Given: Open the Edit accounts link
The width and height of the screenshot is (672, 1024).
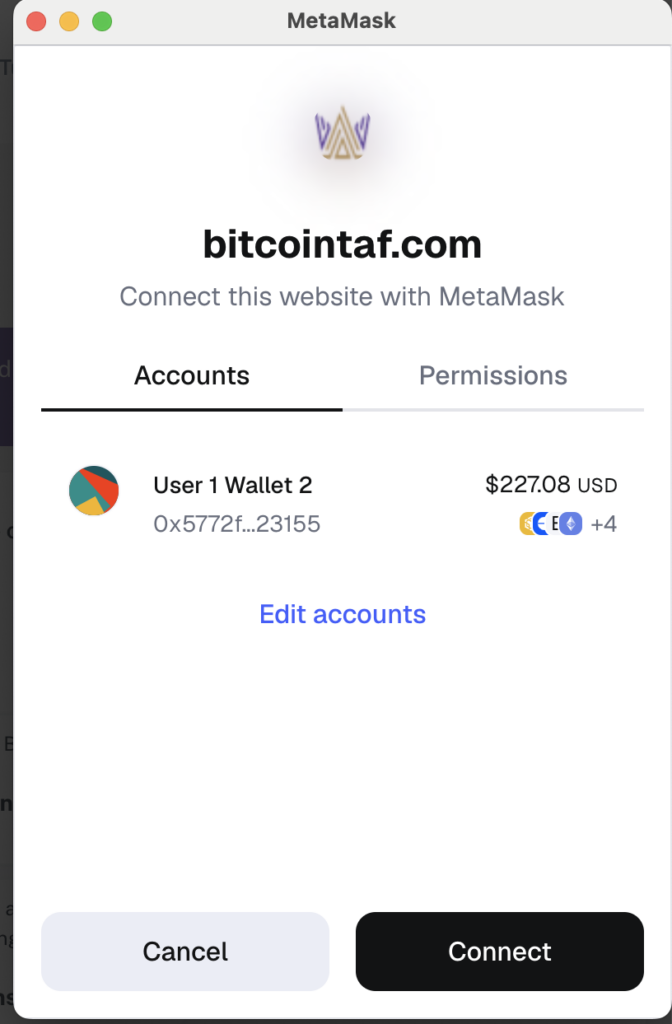Looking at the screenshot, I should (342, 614).
